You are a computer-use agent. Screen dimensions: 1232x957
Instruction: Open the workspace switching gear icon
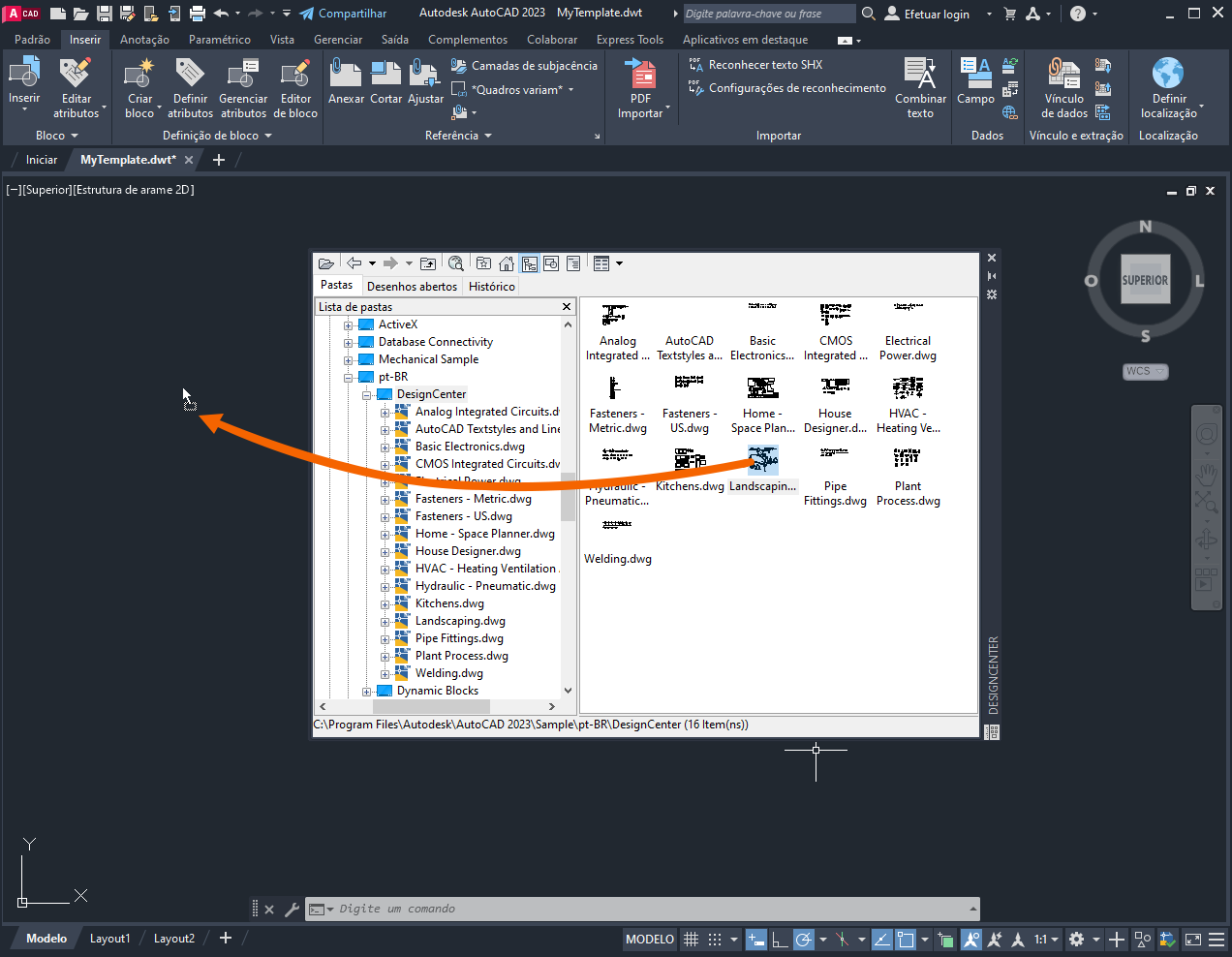coord(1076,940)
